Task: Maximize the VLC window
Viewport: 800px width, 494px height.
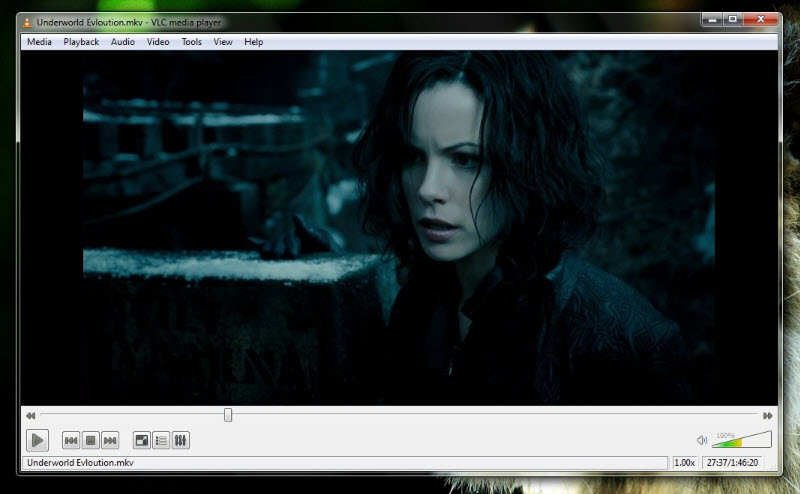Action: click(733, 19)
